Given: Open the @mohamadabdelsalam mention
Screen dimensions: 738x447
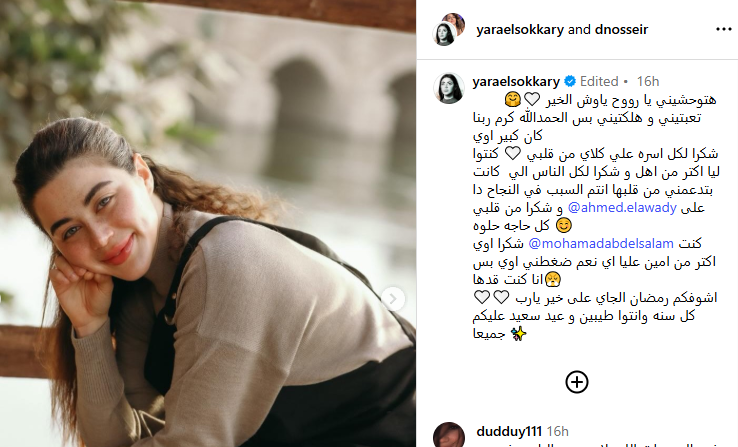Looking at the screenshot, I should 601,243.
